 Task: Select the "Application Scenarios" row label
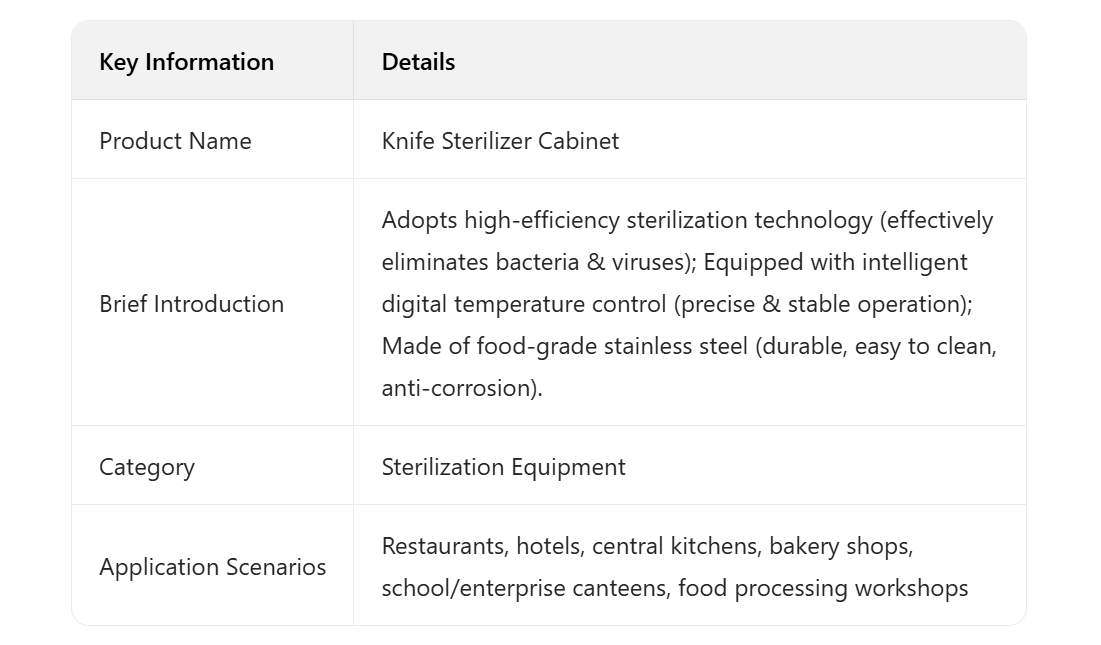(x=212, y=567)
